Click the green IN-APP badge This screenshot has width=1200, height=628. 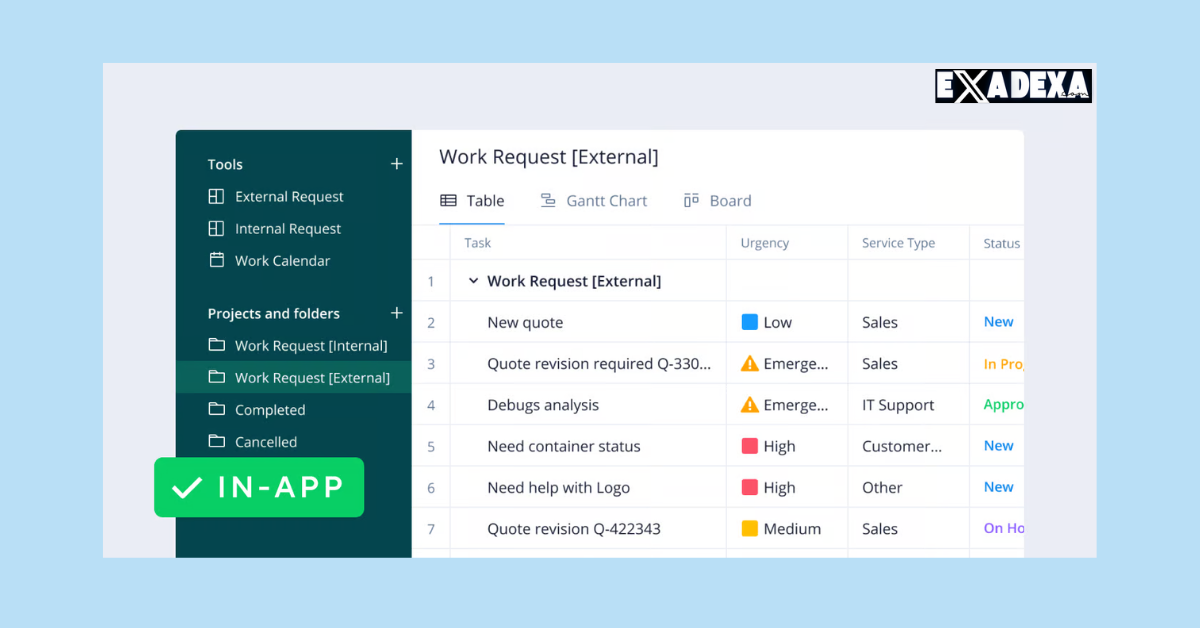pyautogui.click(x=258, y=487)
